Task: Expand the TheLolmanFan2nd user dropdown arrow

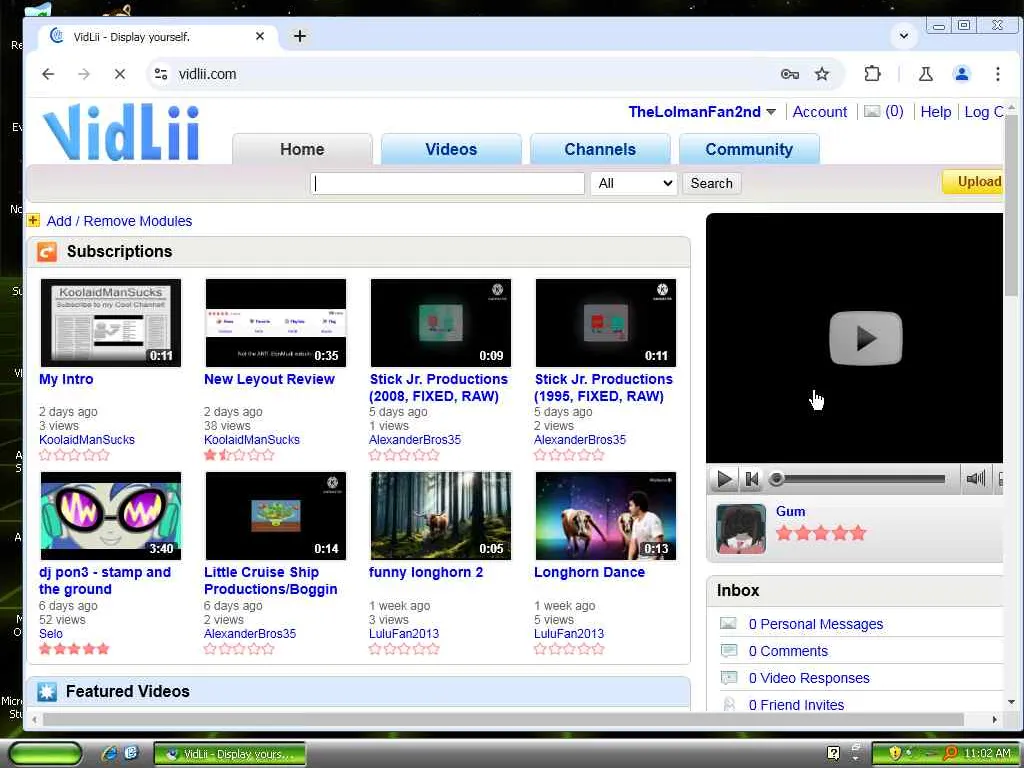Action: (x=771, y=112)
